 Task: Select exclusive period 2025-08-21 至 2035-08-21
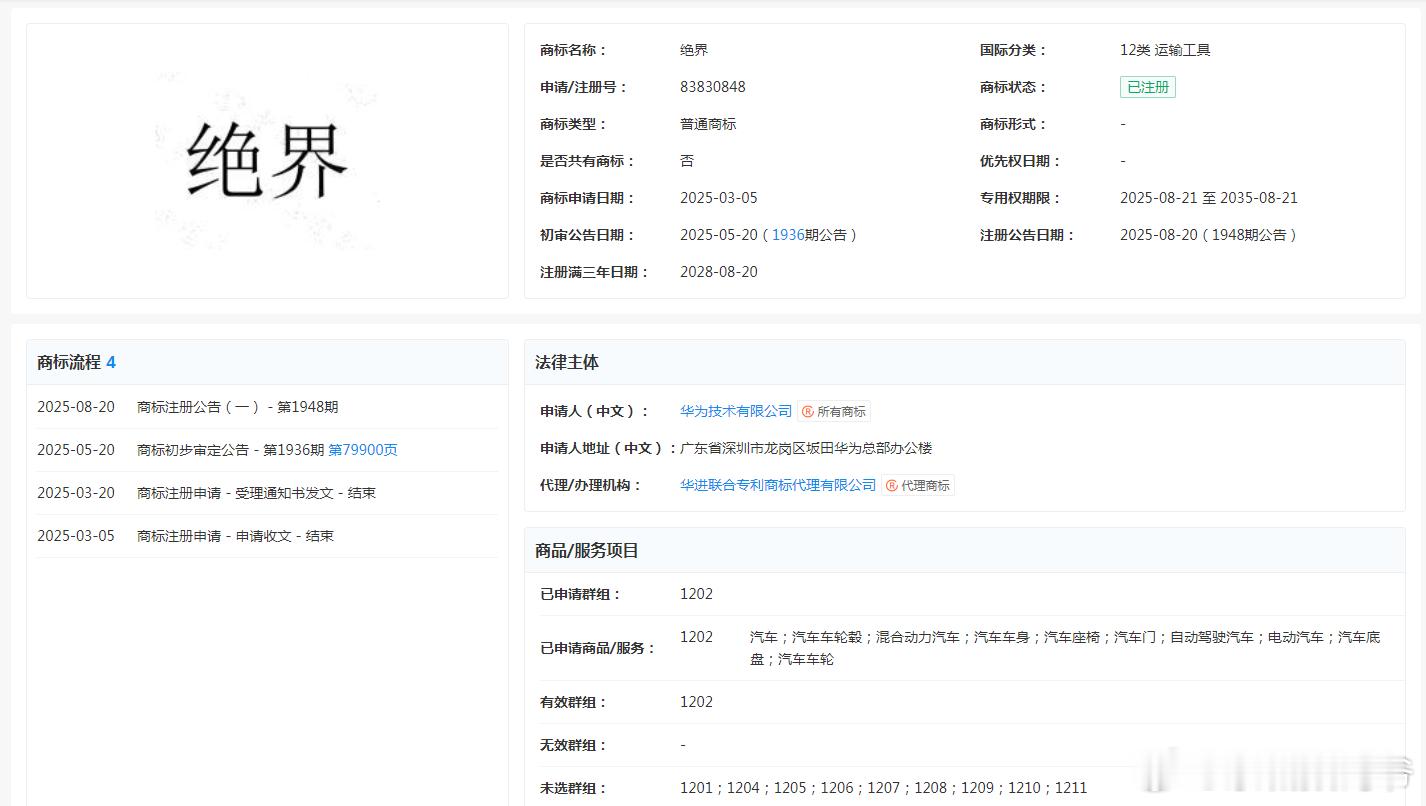point(1209,198)
